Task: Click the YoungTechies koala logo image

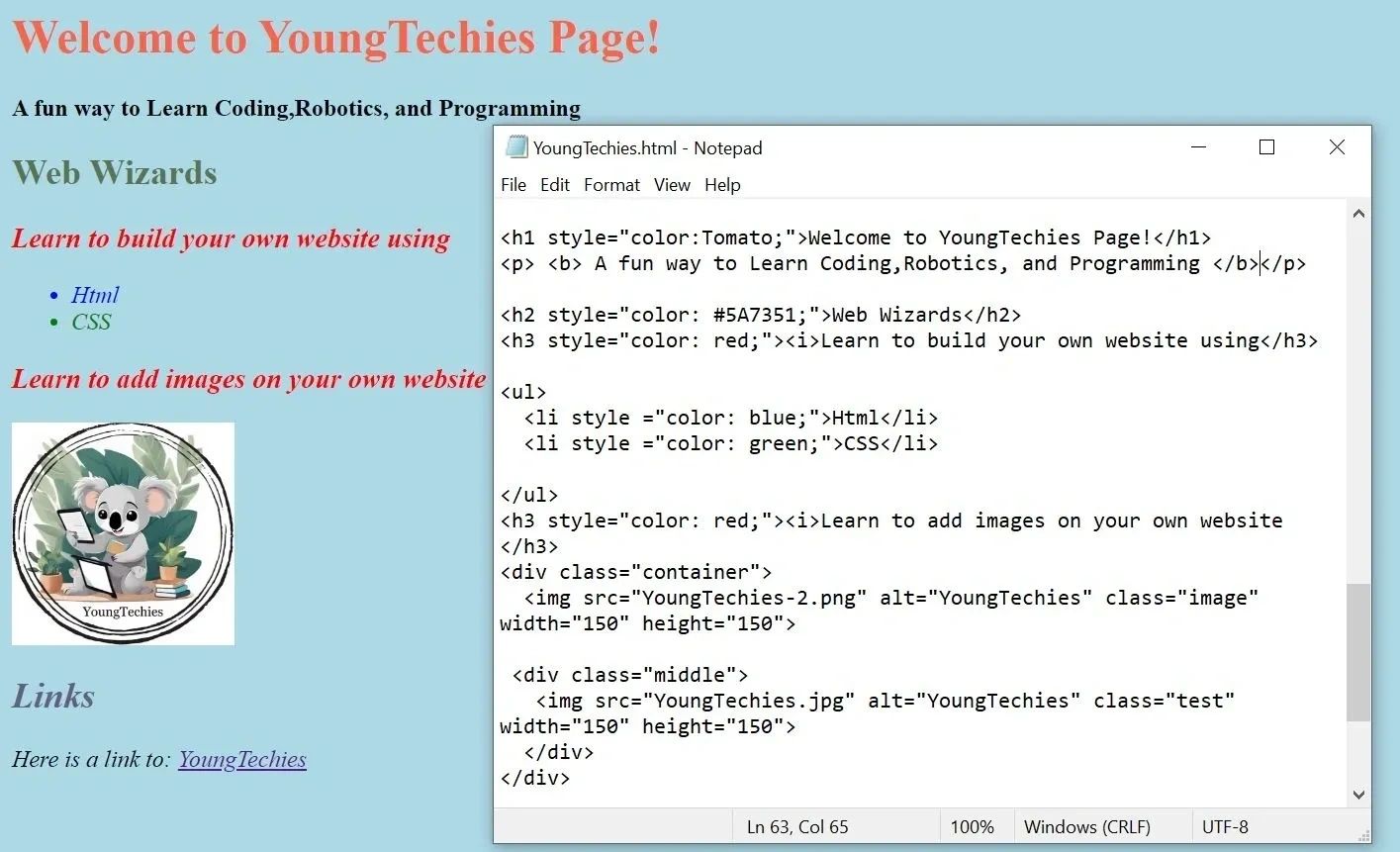Action: coord(123,533)
